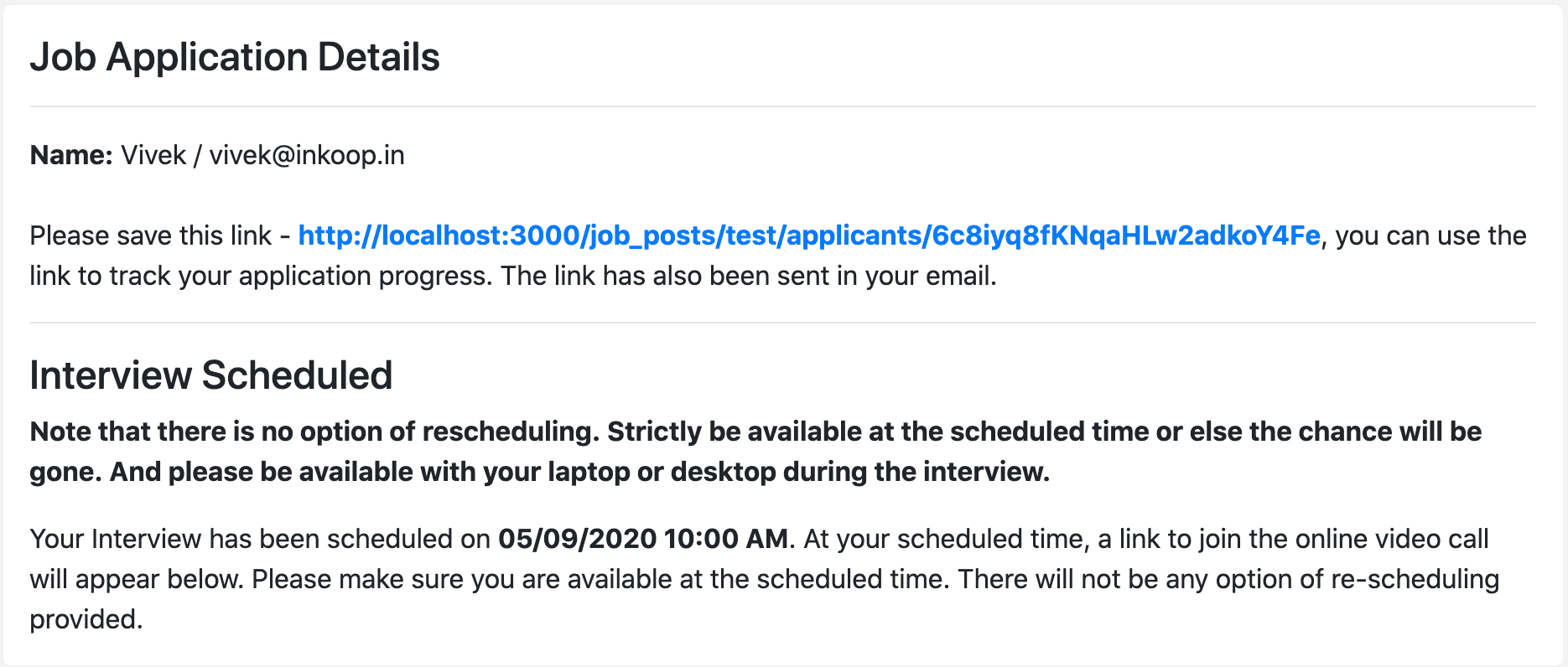This screenshot has width=1568, height=667.
Task: Click the vivek@inkoop.in email text
Action: click(x=307, y=155)
